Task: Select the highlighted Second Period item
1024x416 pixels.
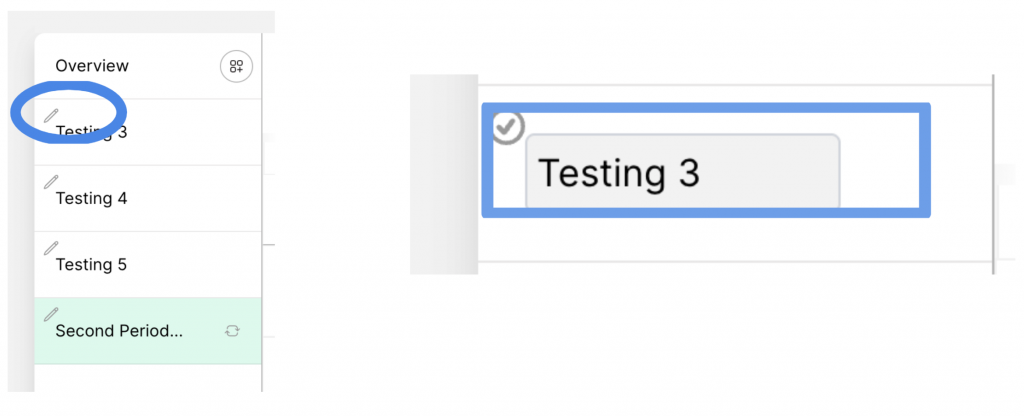Action: [120, 331]
